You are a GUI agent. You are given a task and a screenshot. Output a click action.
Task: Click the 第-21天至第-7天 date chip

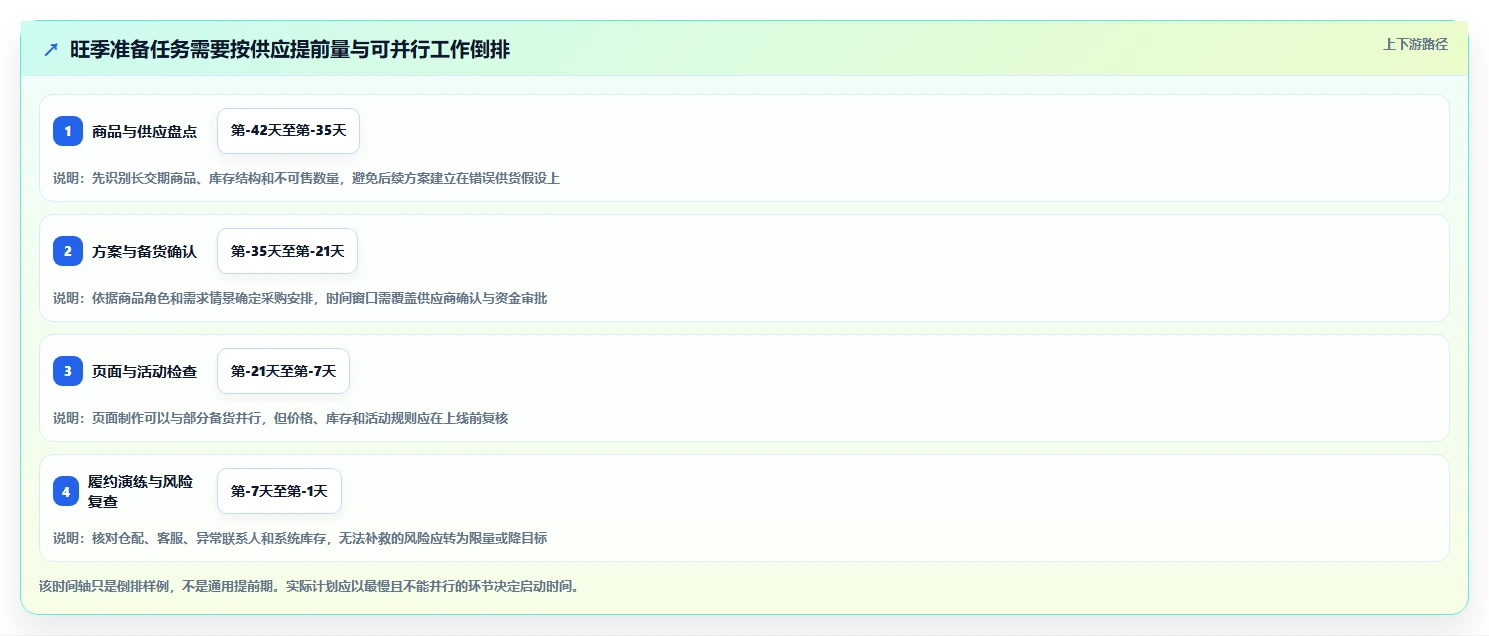coord(283,371)
